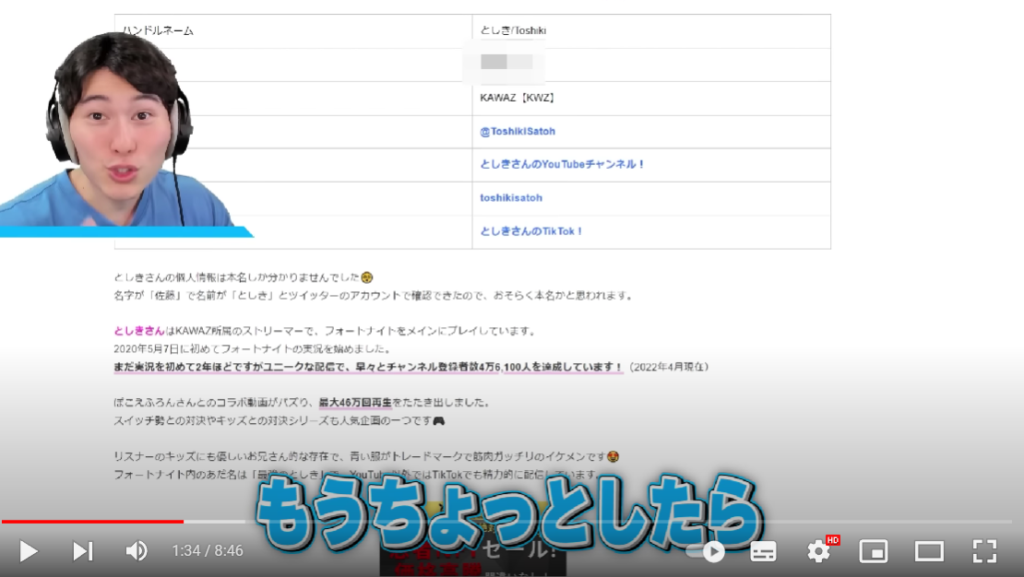Click the 2020年5月7日 sentence
1024x577 pixels.
[x=253, y=349]
